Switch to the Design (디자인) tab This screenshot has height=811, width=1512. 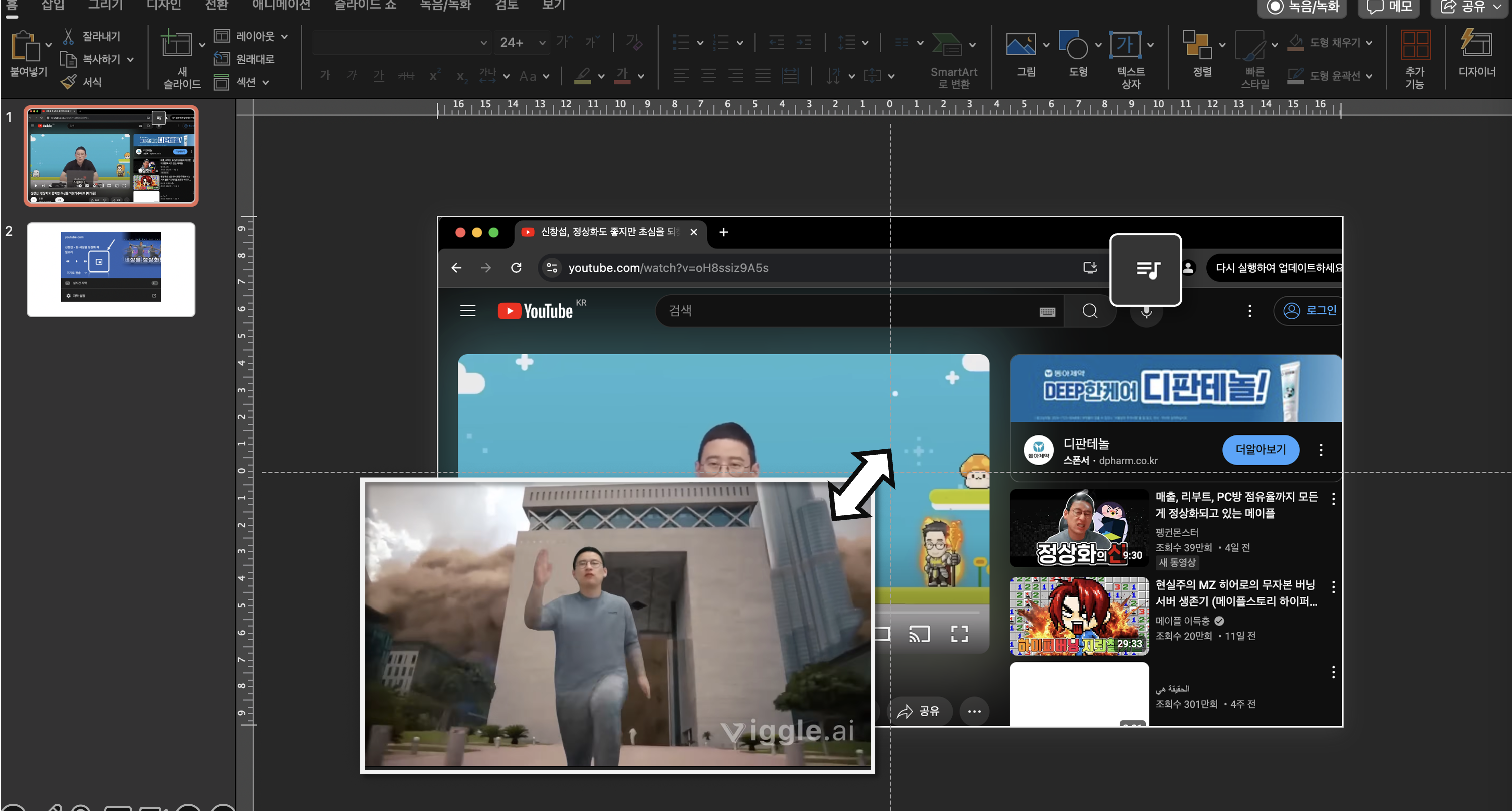163,6
